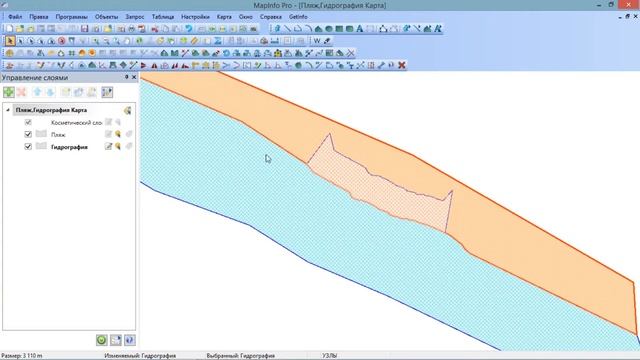This screenshot has height=360, width=640.
Task: Open the Файл menu
Action: 15,17
